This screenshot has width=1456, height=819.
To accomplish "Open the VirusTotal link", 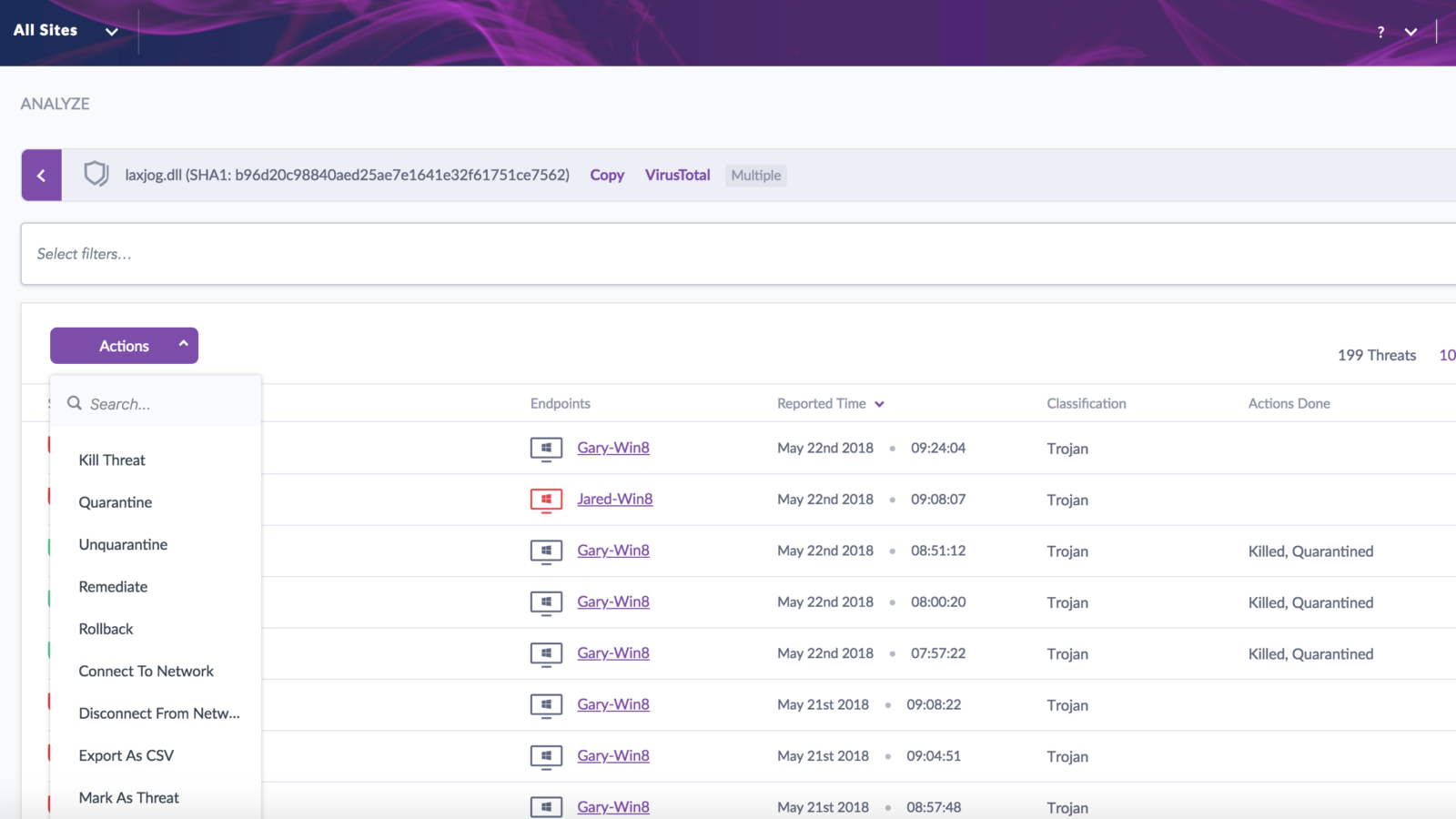I will click(677, 175).
